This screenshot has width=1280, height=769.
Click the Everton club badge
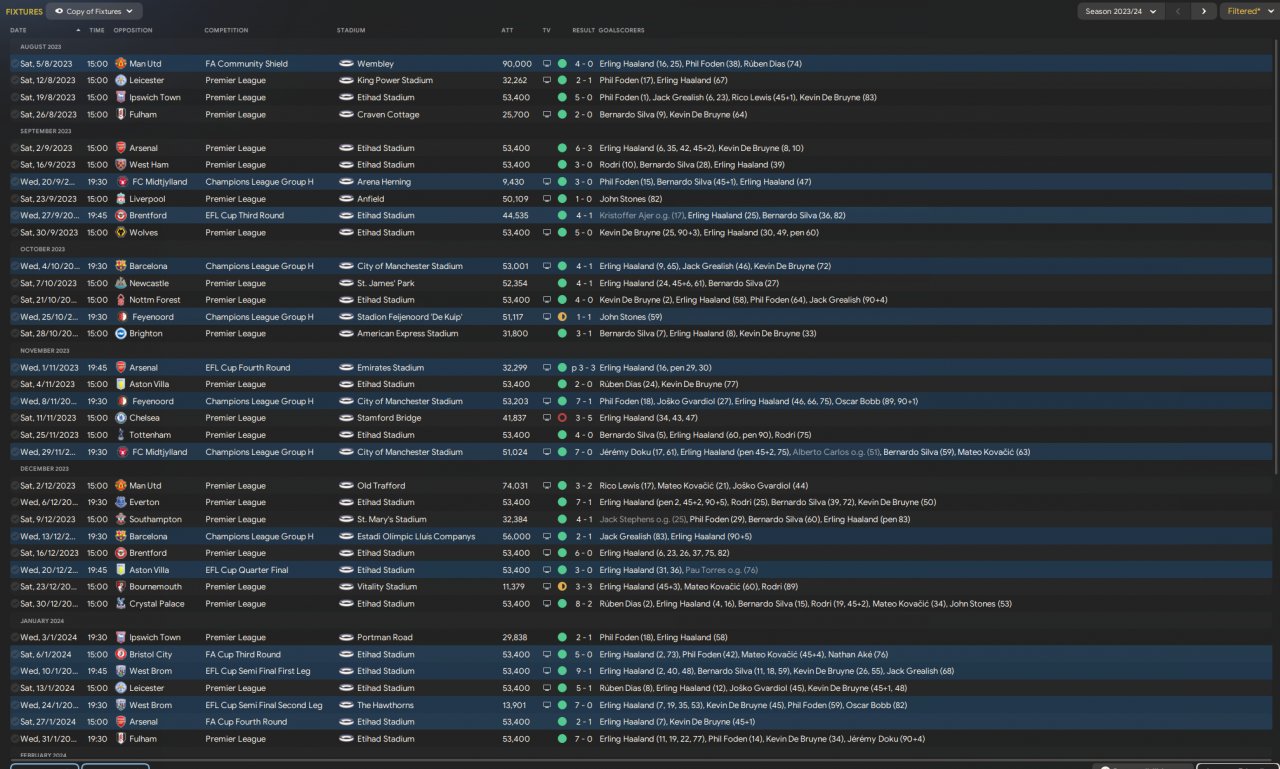click(x=121, y=503)
